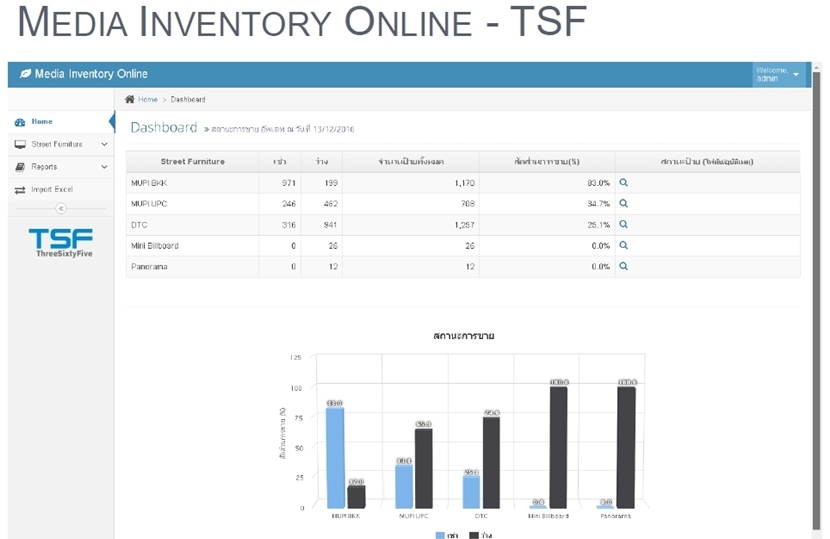This screenshot has width=830, height=539.
Task: Open the magnifier detail for MUPI UPC
Action: (x=624, y=203)
